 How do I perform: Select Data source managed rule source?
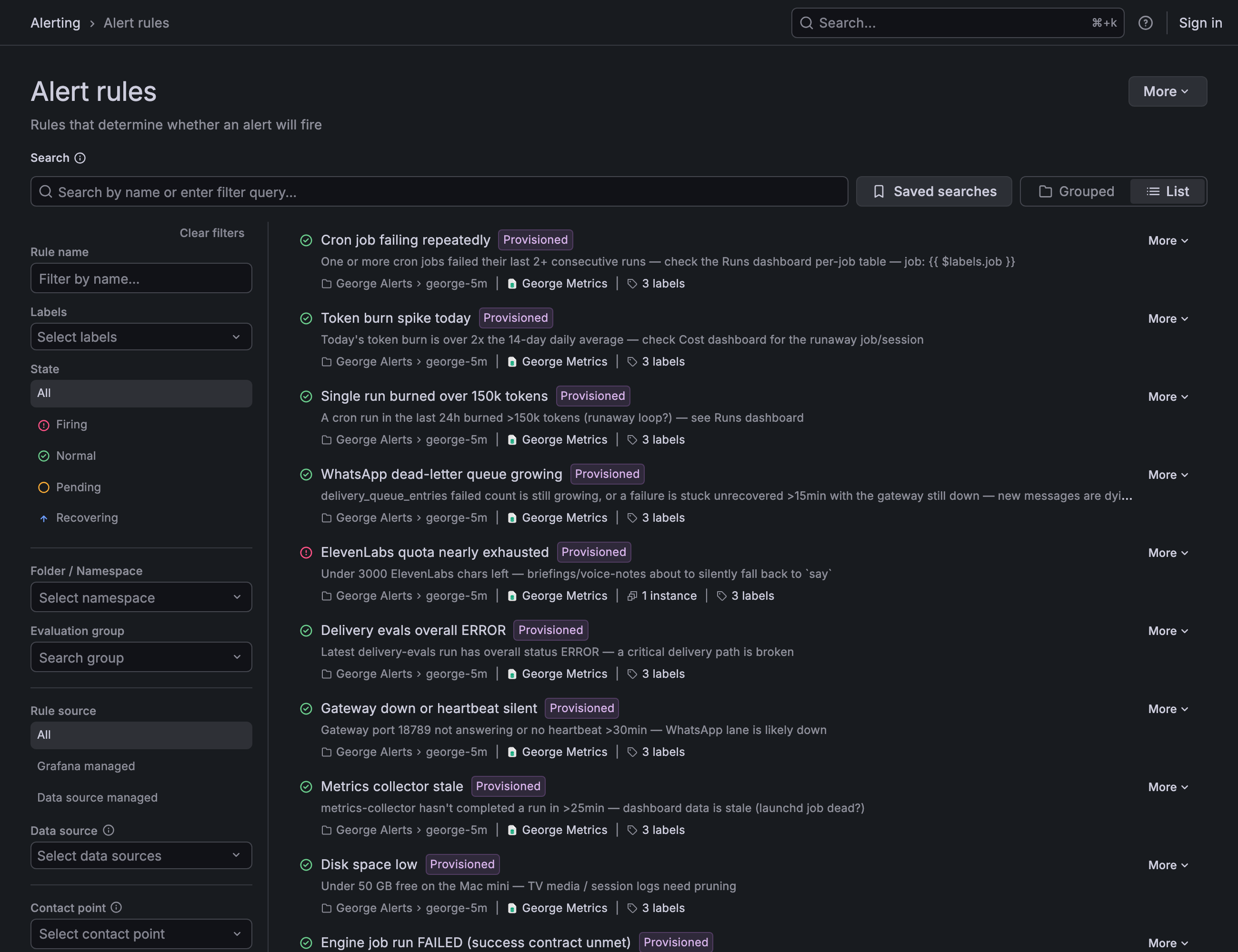(x=141, y=797)
